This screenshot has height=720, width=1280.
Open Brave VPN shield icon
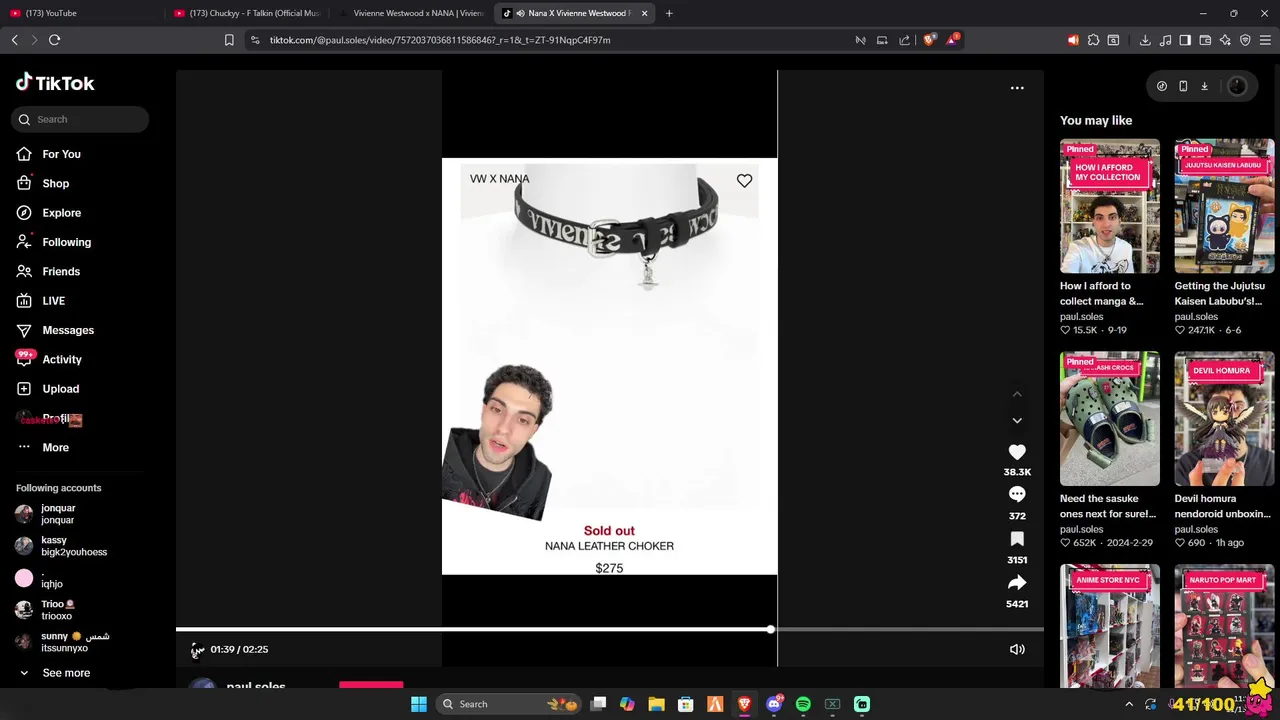pyautogui.click(x=1245, y=40)
